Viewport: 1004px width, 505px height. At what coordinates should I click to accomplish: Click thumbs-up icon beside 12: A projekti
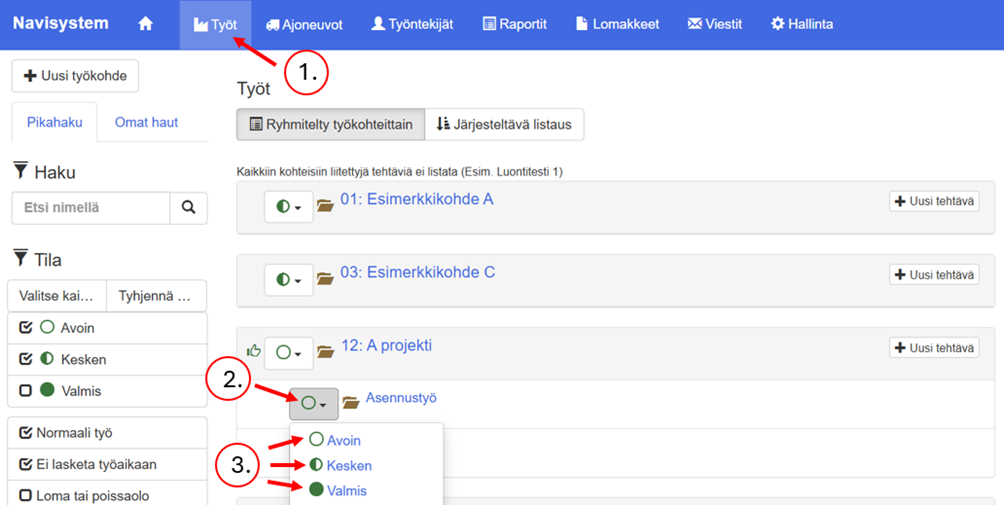point(253,351)
